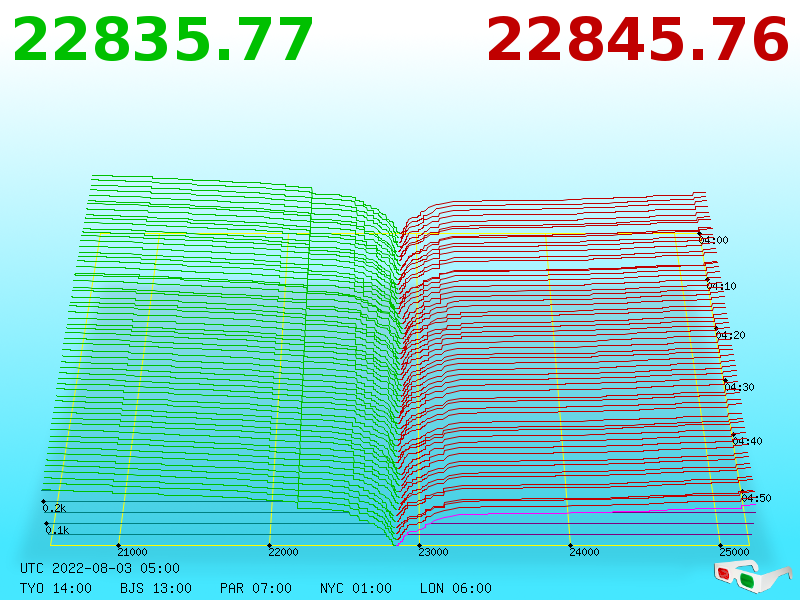Viewport: 800px width, 600px height.
Task: Click the 23000 price axis label
Action: click(433, 552)
